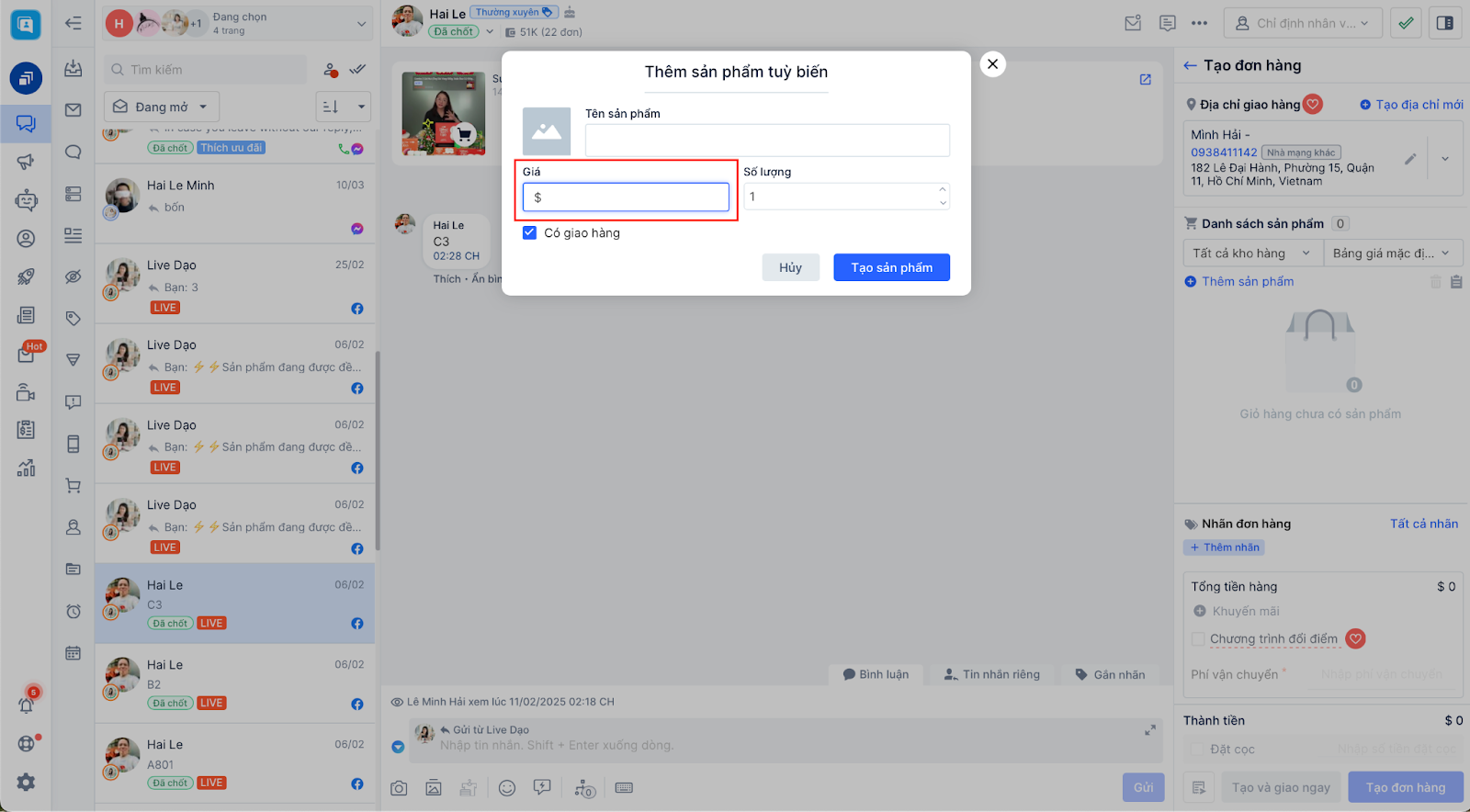
Task: Click the camera icon in message toolbar
Action: 399,788
